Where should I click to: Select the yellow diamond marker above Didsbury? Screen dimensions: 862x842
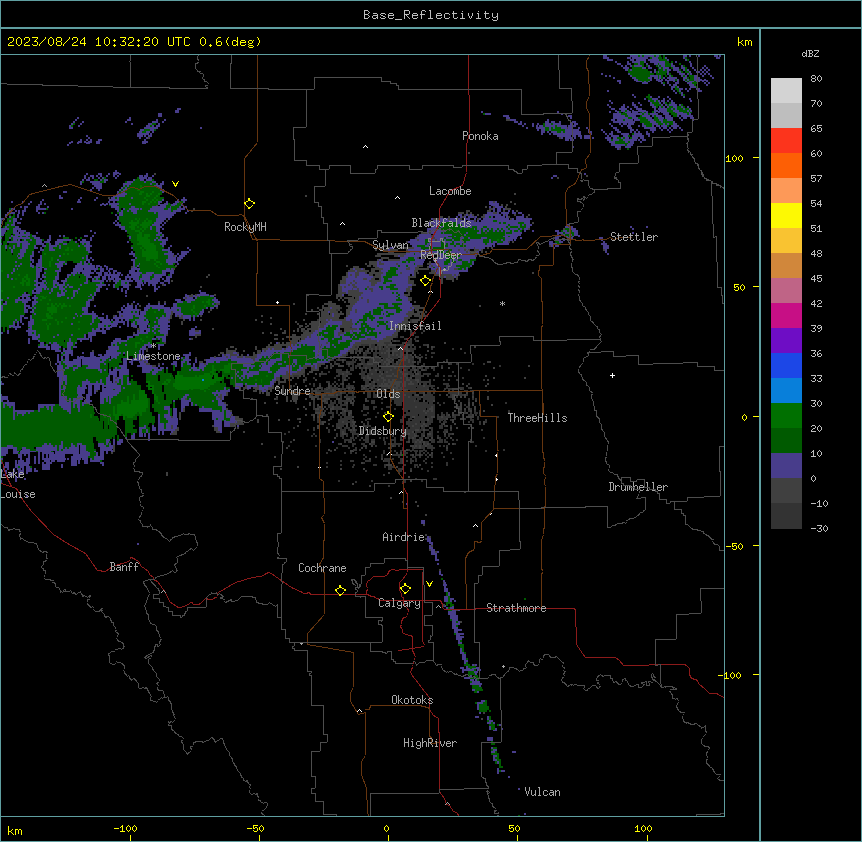point(388,417)
